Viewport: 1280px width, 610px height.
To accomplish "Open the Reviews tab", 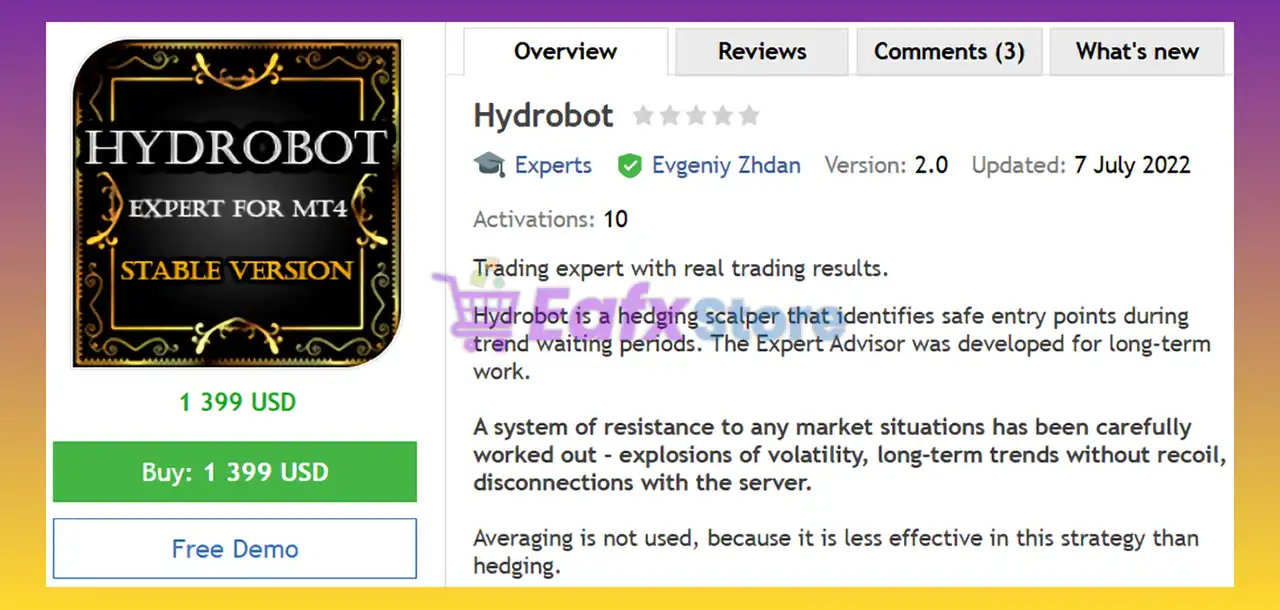I will (x=762, y=51).
